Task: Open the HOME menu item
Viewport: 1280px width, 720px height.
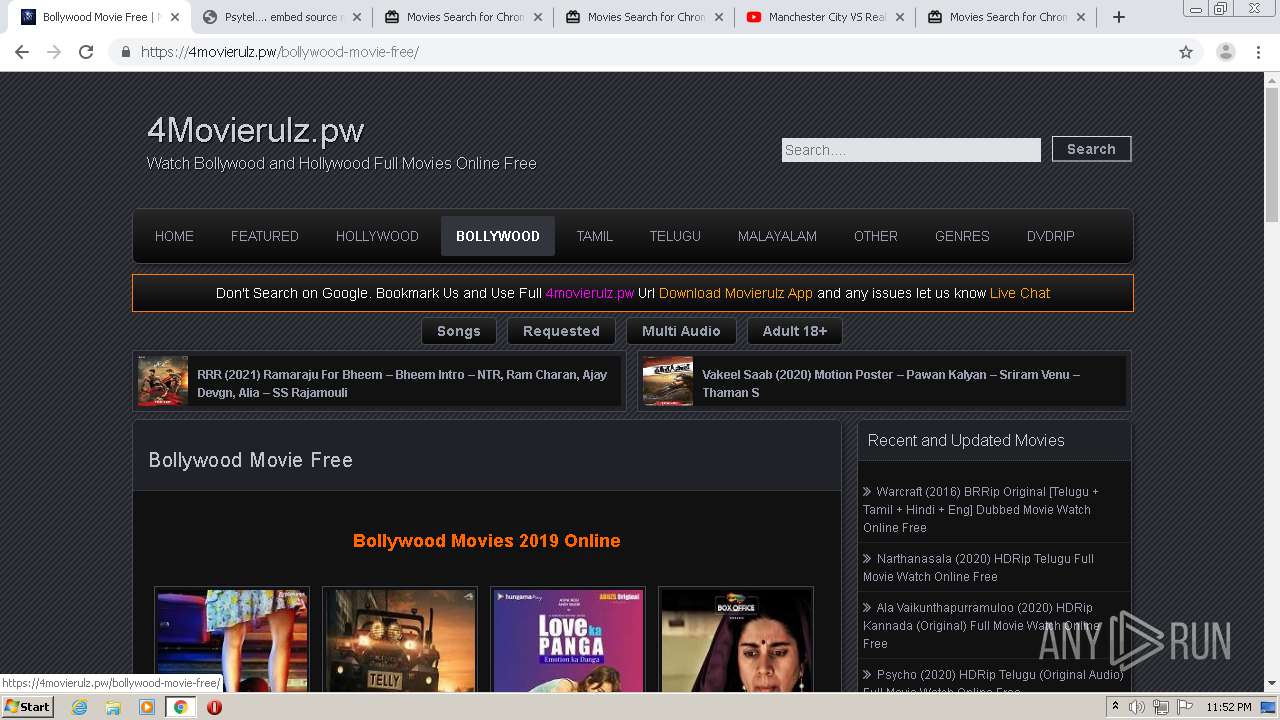Action: click(x=174, y=236)
